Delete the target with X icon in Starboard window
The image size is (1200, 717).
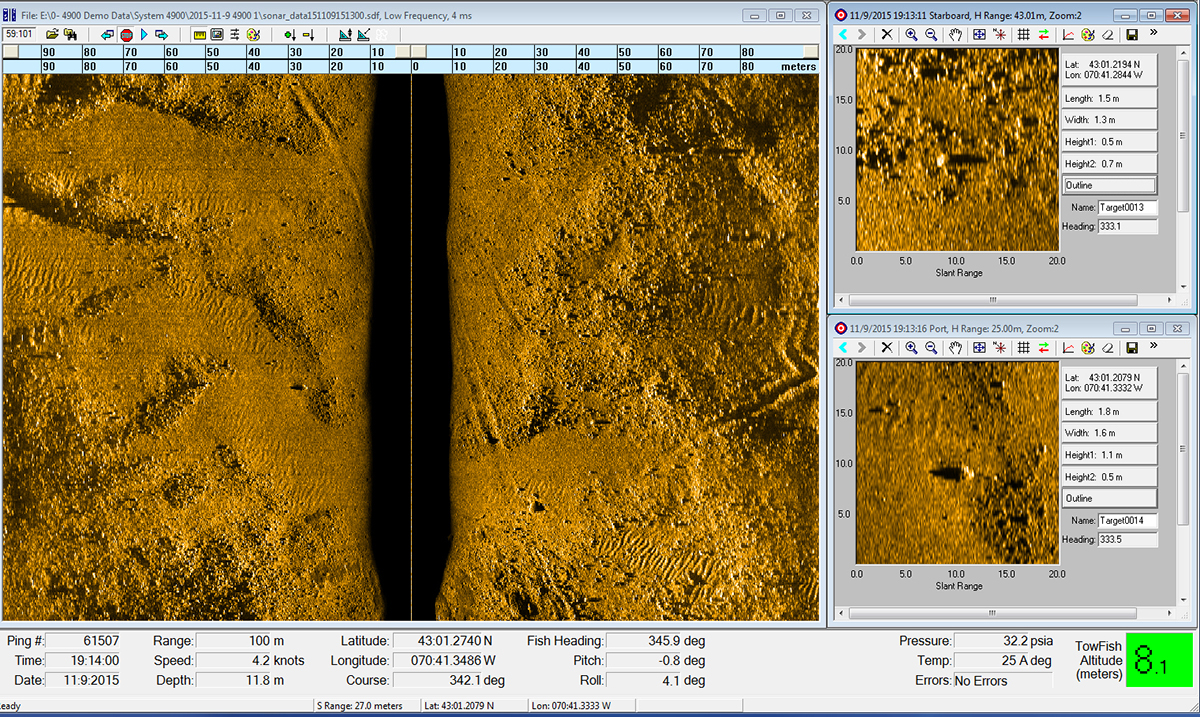[x=887, y=34]
